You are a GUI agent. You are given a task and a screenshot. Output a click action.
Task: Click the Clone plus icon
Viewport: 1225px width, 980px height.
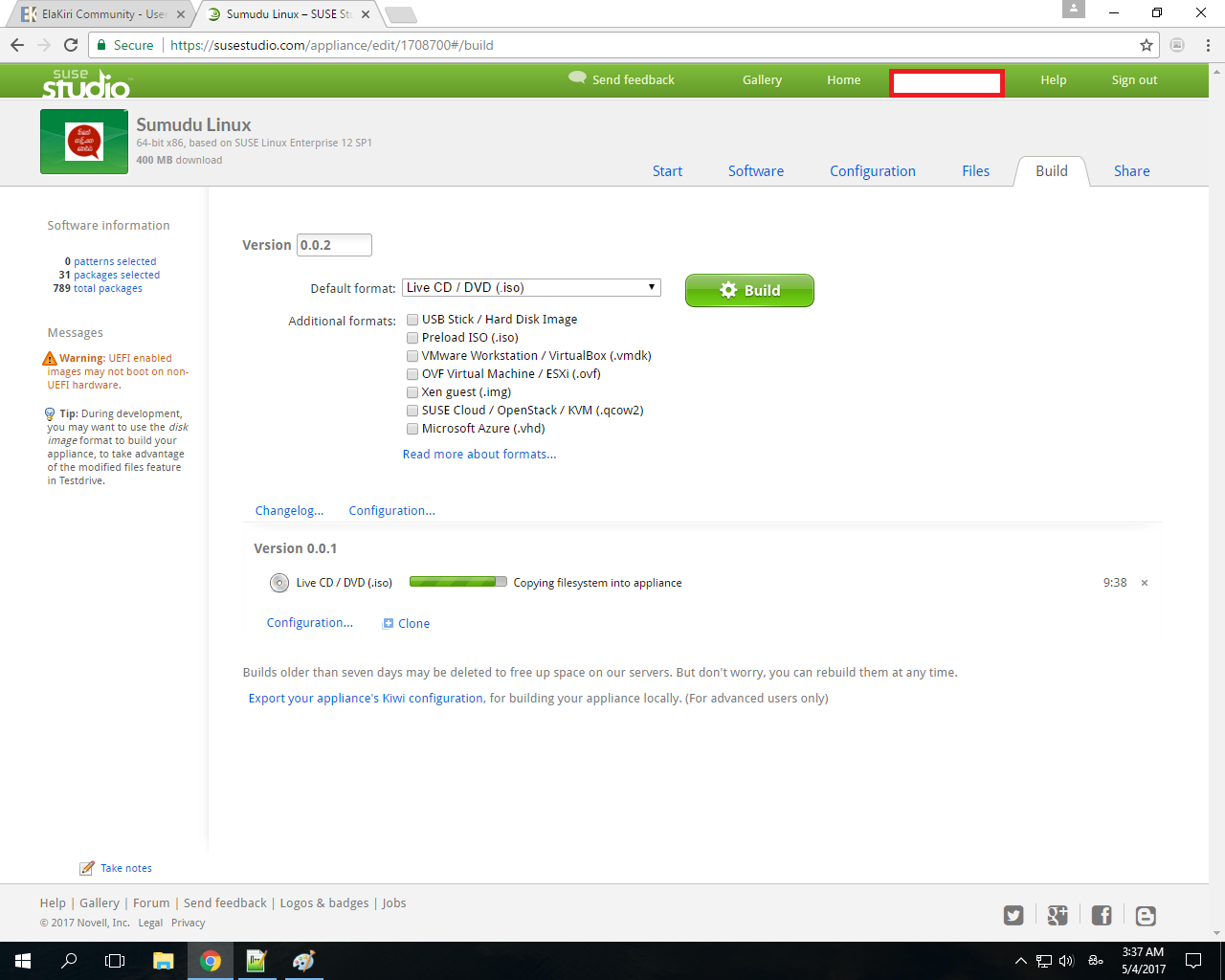(x=389, y=623)
